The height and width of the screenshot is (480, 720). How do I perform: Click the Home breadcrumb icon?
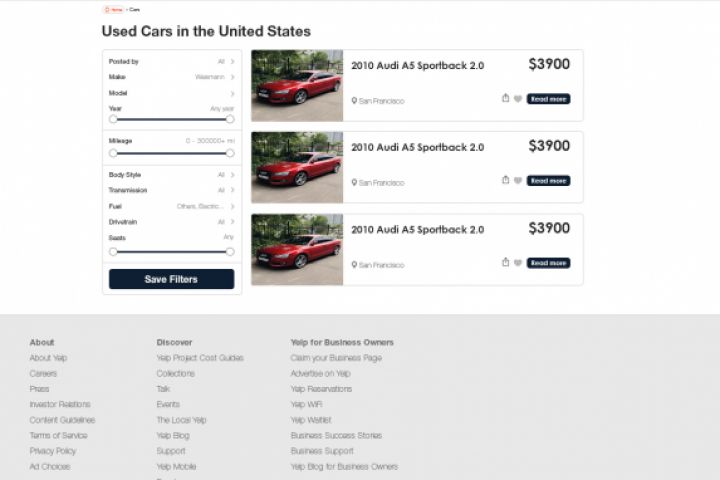pos(107,9)
